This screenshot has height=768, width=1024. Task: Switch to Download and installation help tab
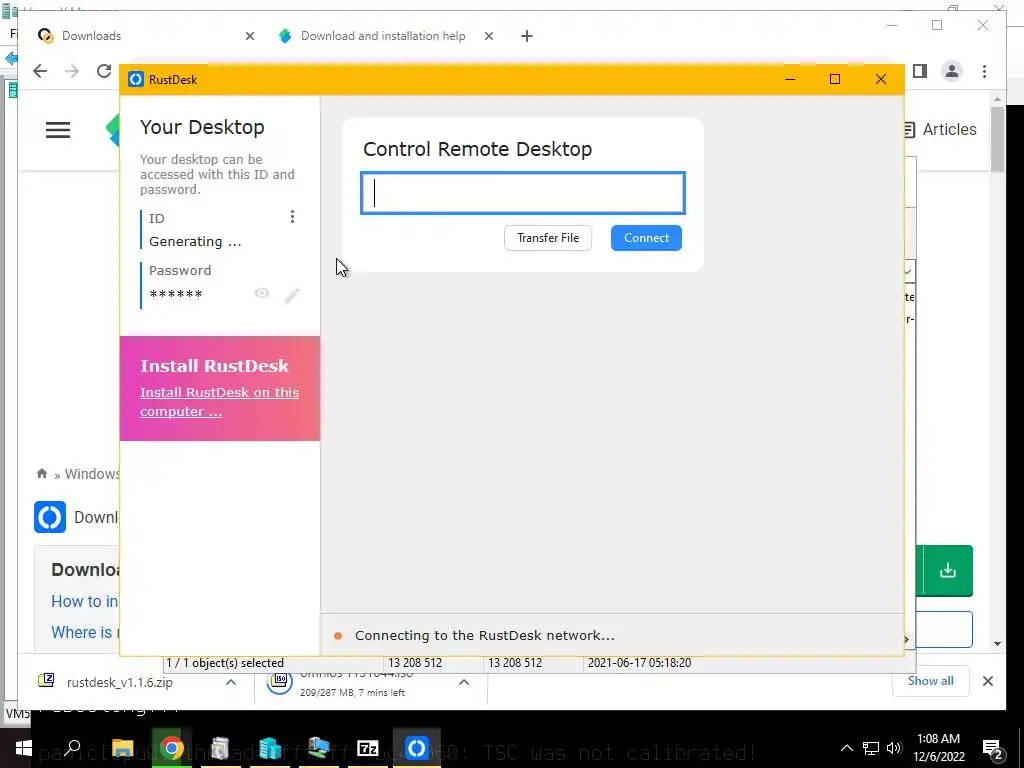pos(382,36)
